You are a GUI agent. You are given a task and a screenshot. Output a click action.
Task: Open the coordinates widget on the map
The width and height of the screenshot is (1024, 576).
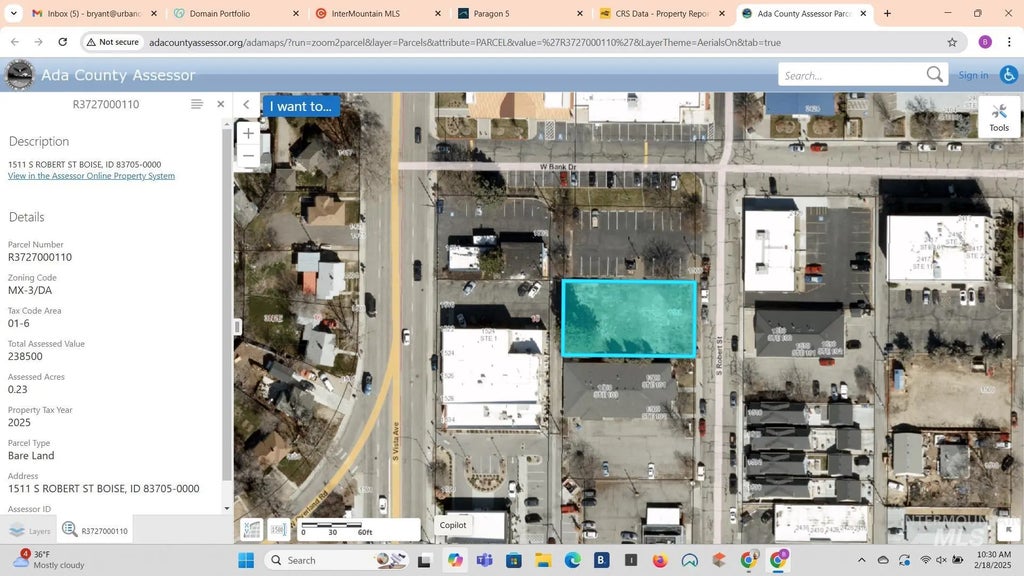click(x=252, y=529)
